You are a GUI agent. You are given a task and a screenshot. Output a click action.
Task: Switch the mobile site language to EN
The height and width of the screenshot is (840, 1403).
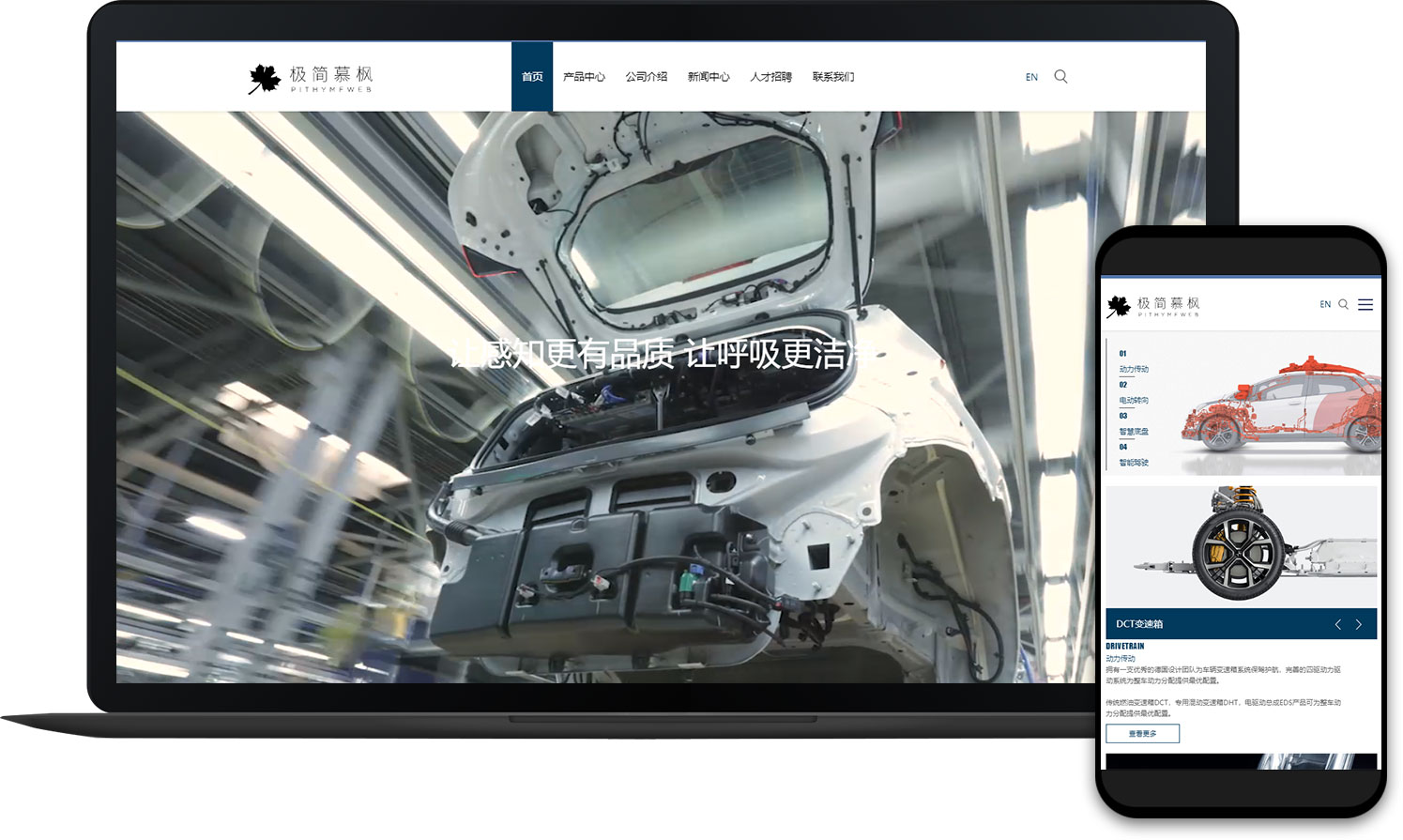[x=1325, y=304]
